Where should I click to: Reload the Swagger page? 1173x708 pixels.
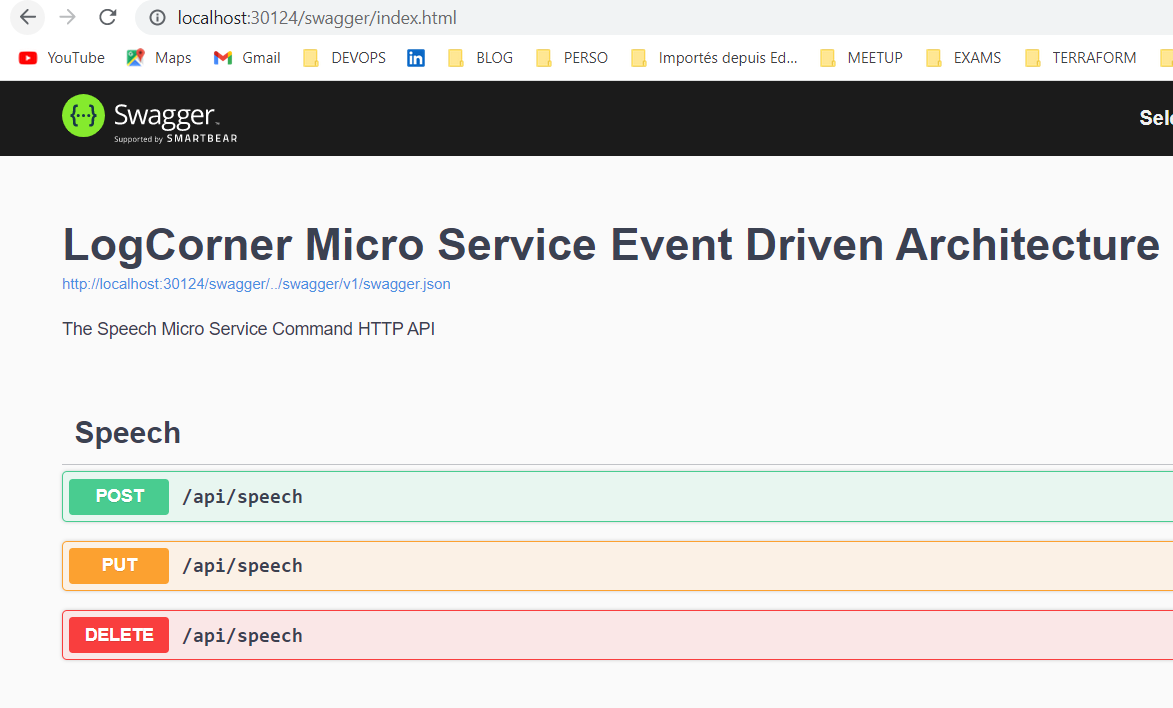(106, 17)
